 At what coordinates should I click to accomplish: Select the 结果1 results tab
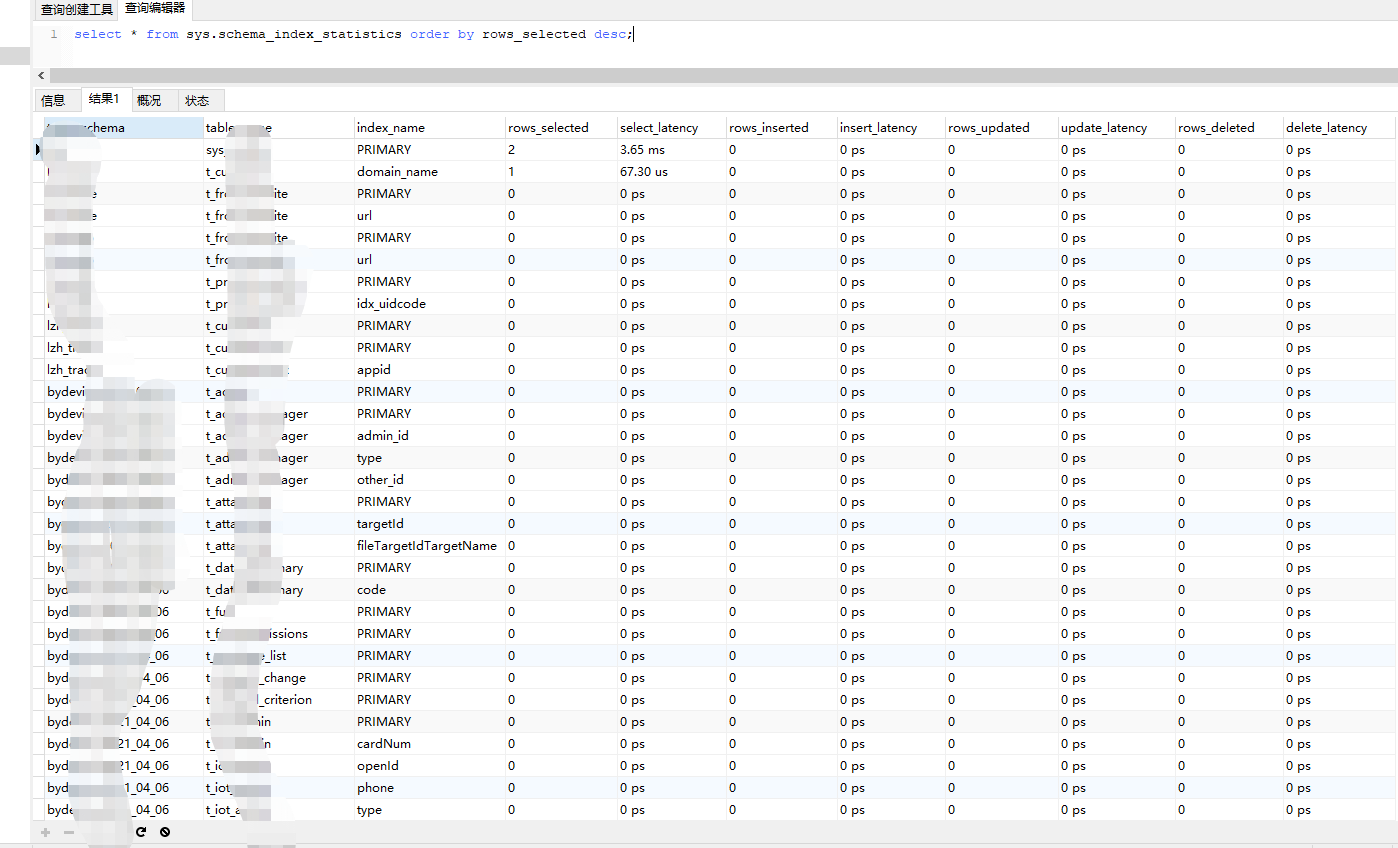pos(104,99)
